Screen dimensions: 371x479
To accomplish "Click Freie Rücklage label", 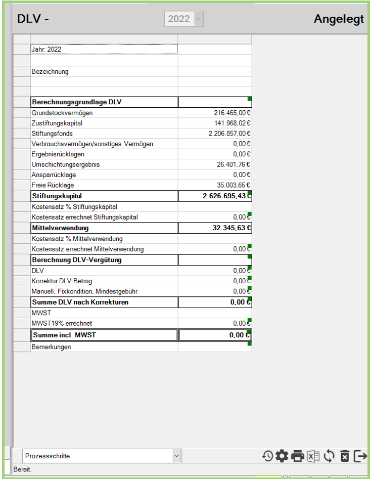I will (53, 185).
